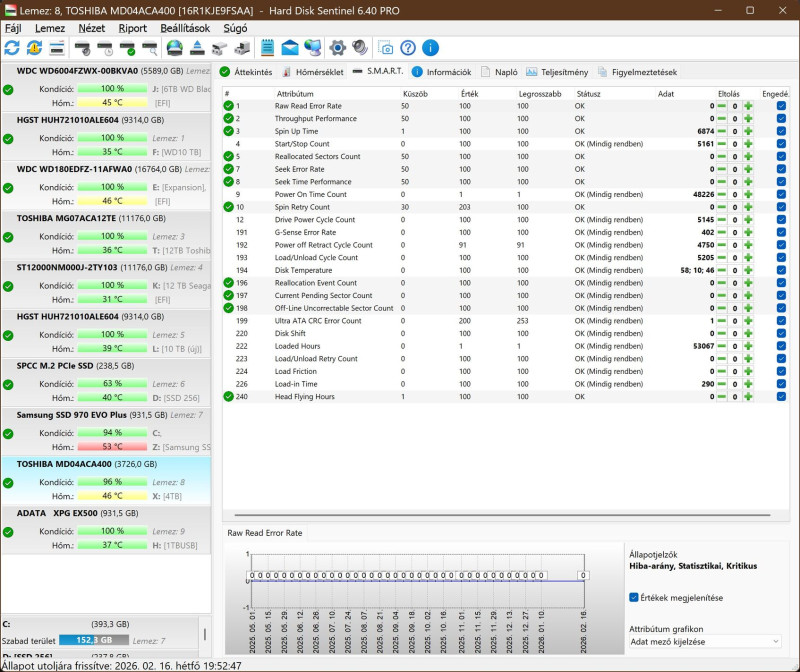Switch to the Teljesítmény tab
This screenshot has height=672, width=800.
tap(557, 72)
